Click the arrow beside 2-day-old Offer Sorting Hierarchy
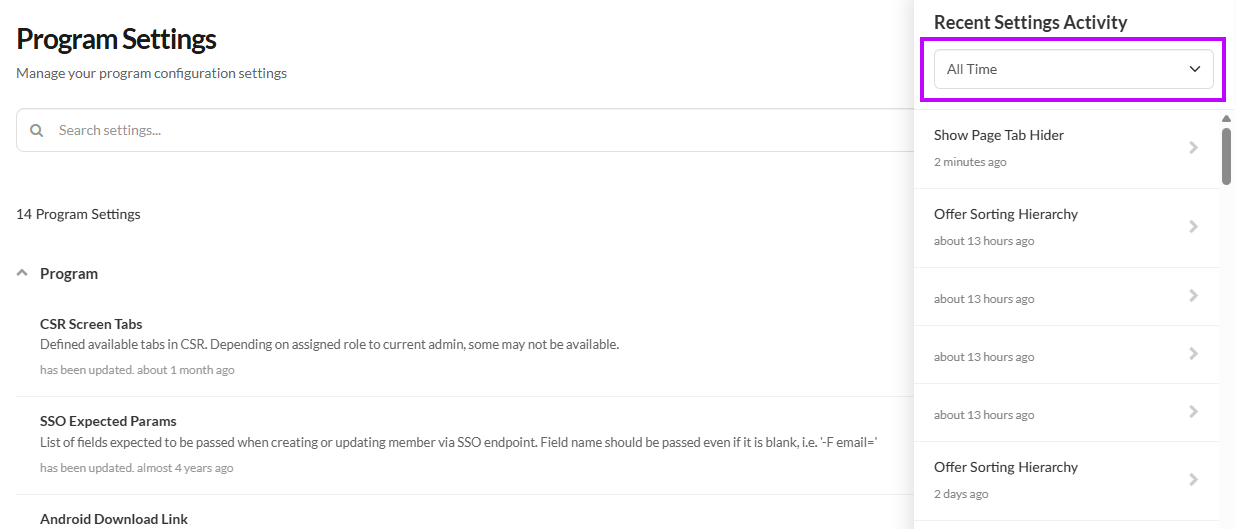This screenshot has height=529, width=1236. [1193, 480]
